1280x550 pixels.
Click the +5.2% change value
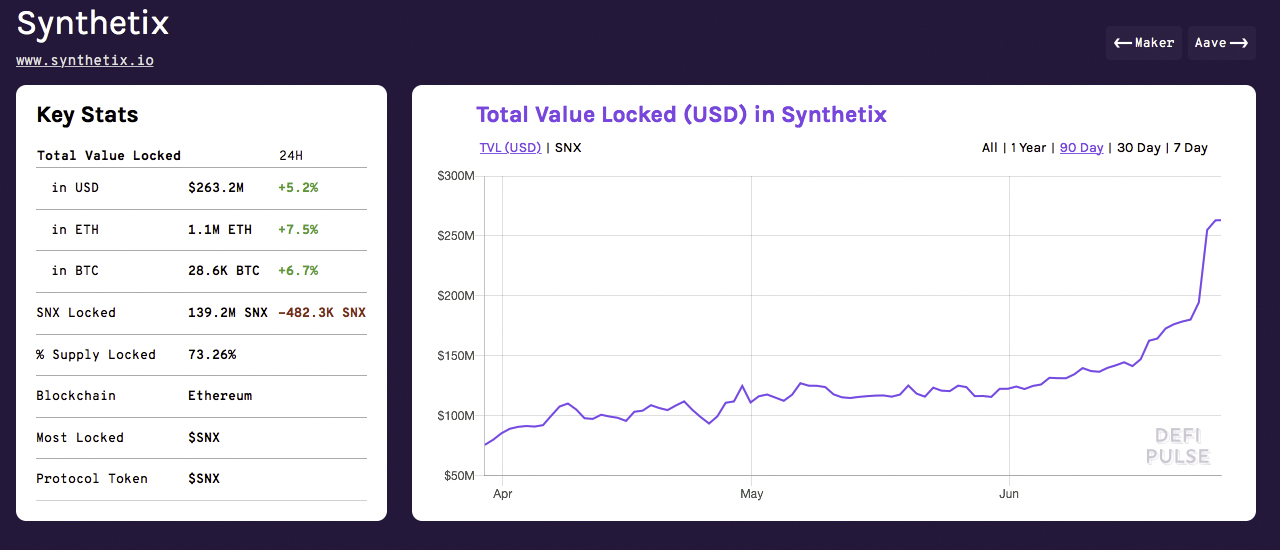(298, 188)
